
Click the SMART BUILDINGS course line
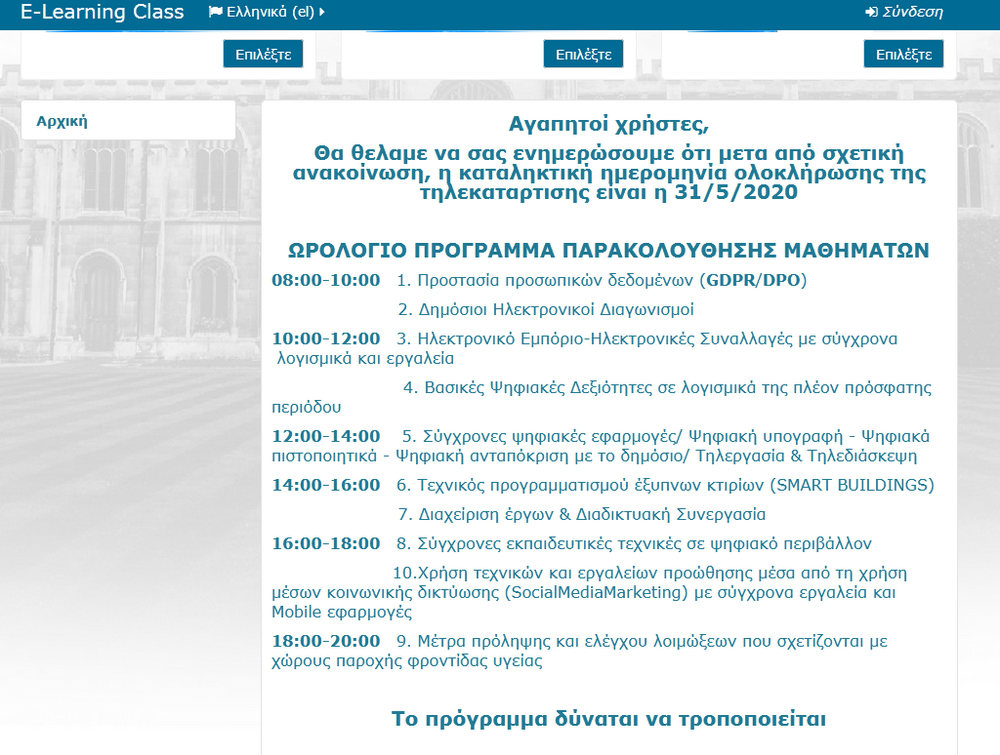coord(665,485)
